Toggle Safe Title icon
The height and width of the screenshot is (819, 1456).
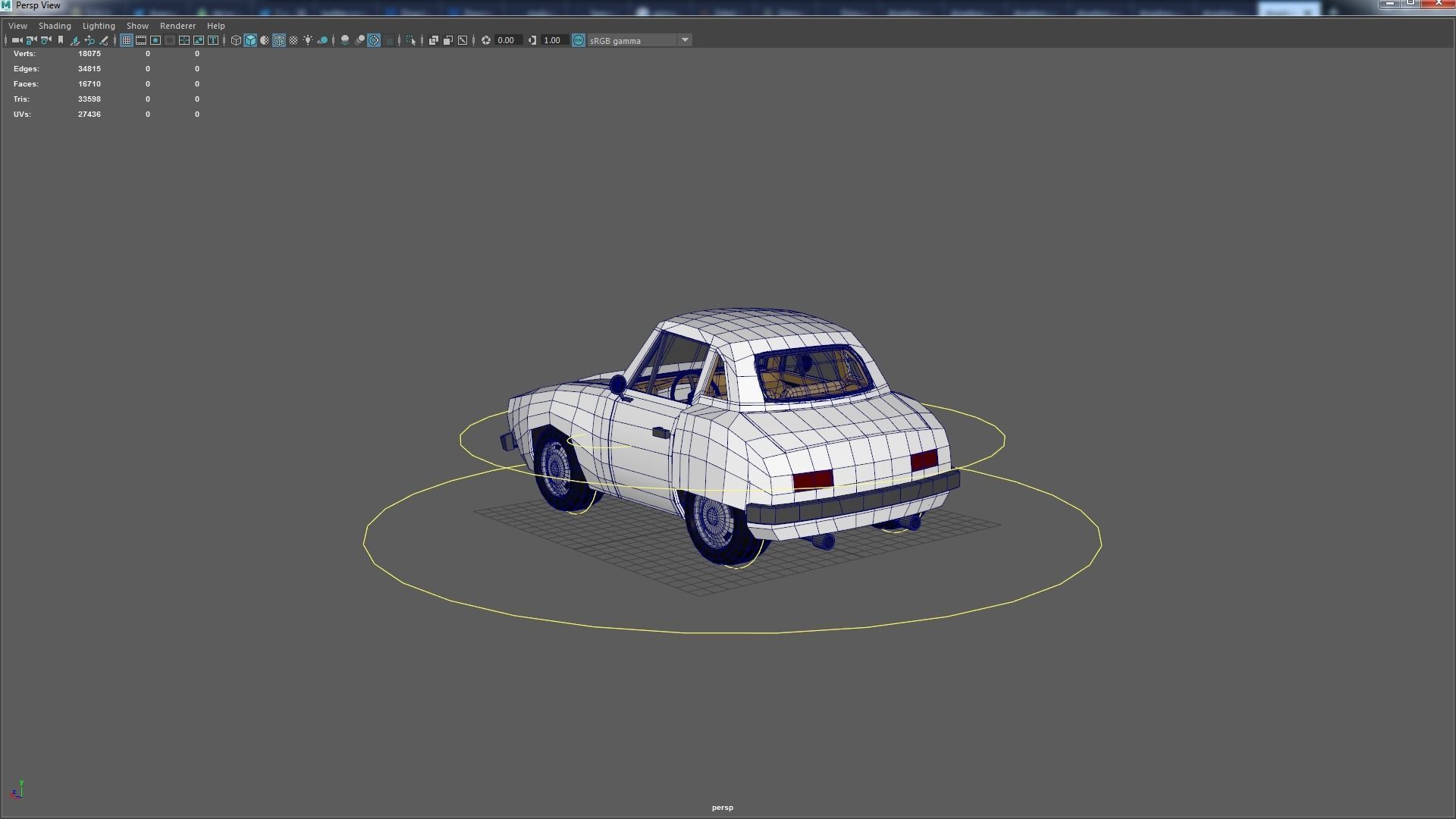click(213, 40)
